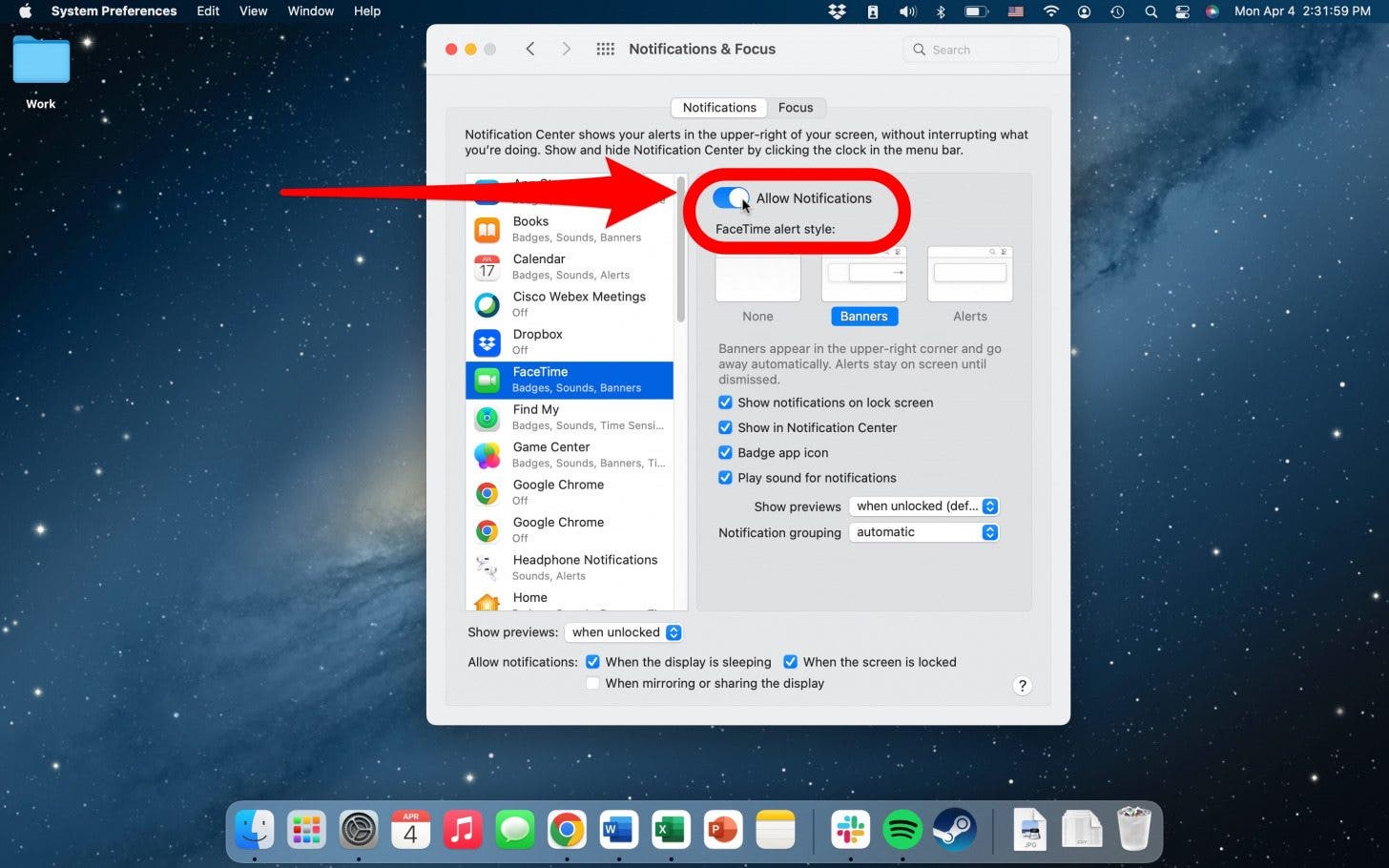Open Launchpad from the Dock

point(306,830)
